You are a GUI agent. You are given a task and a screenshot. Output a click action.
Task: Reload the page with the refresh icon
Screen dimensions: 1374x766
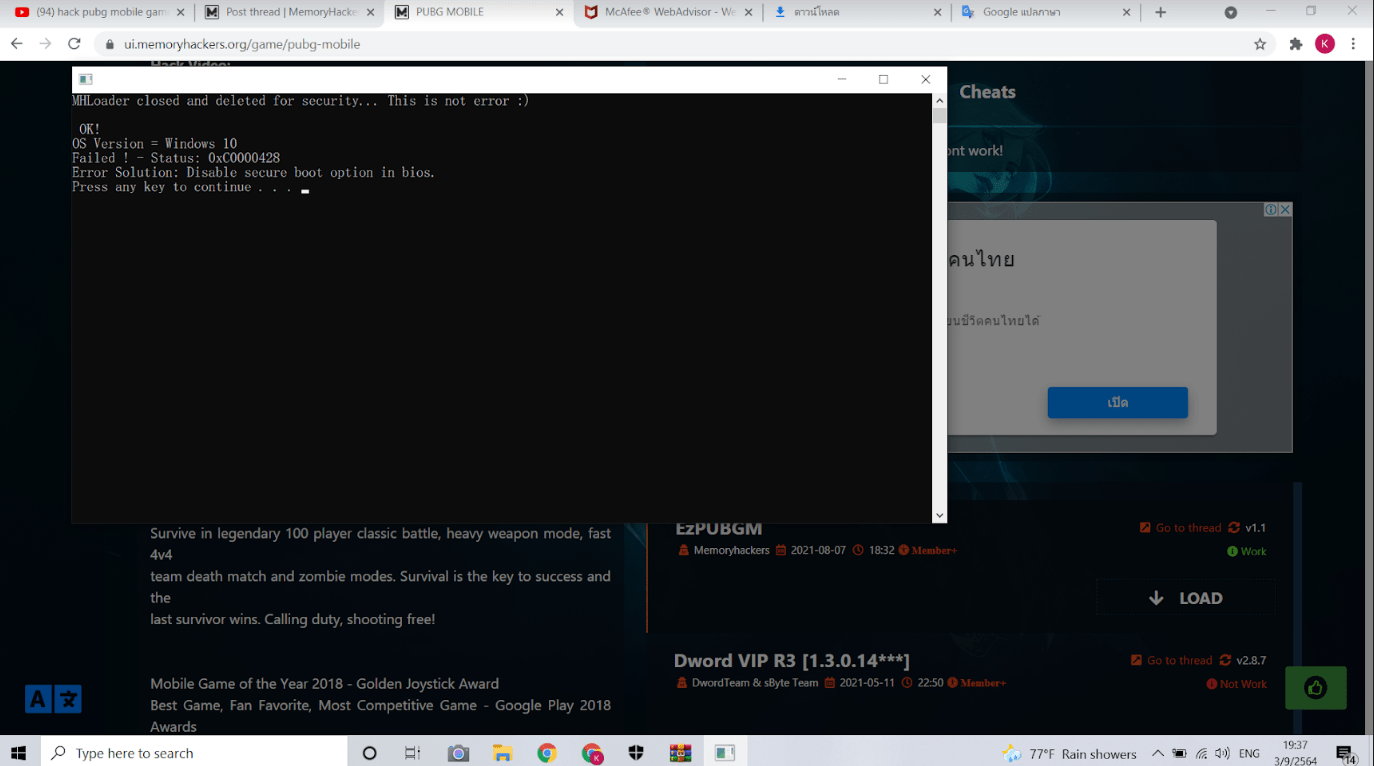74,44
